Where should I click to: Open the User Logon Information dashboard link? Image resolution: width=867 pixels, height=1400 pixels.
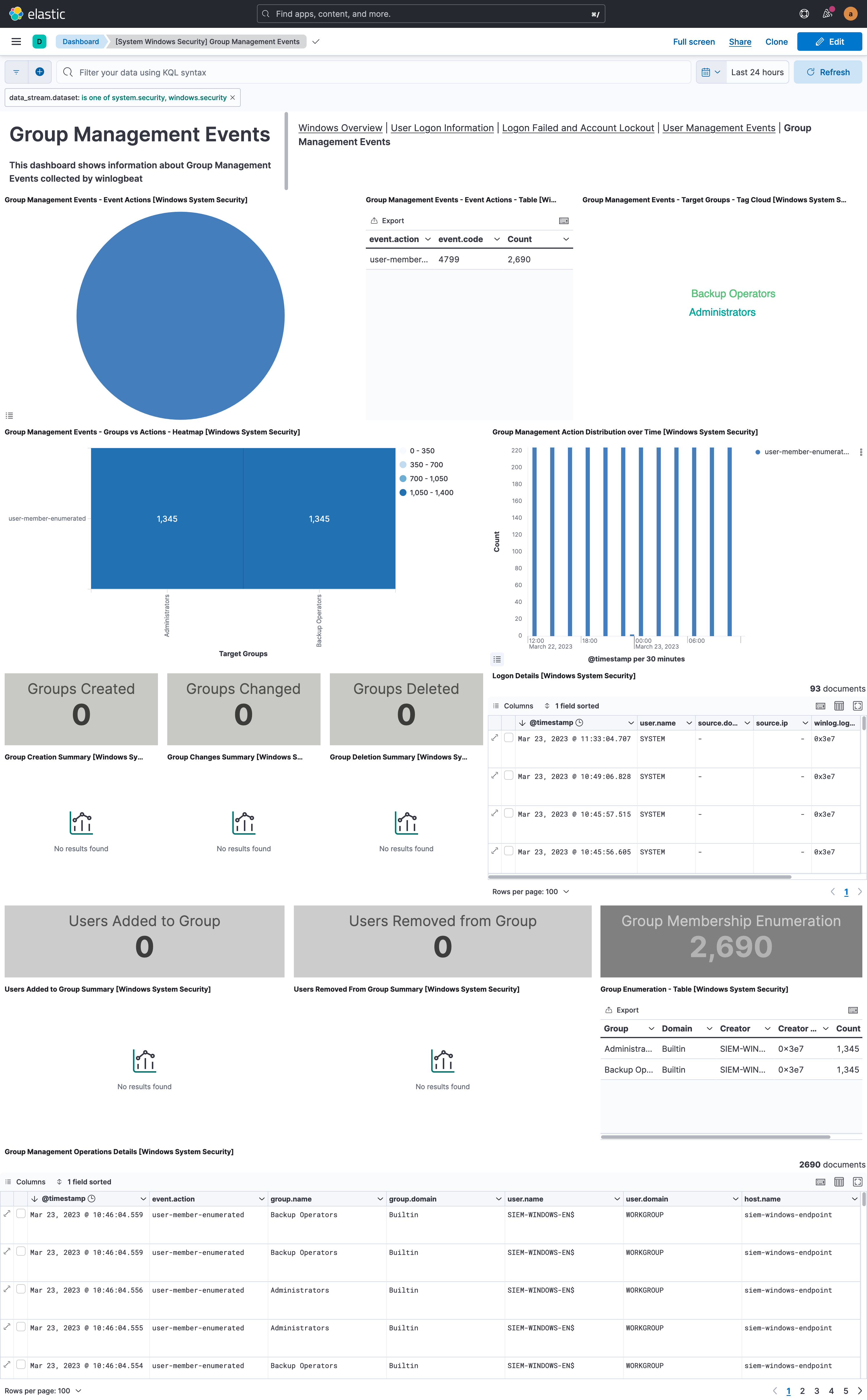(442, 127)
